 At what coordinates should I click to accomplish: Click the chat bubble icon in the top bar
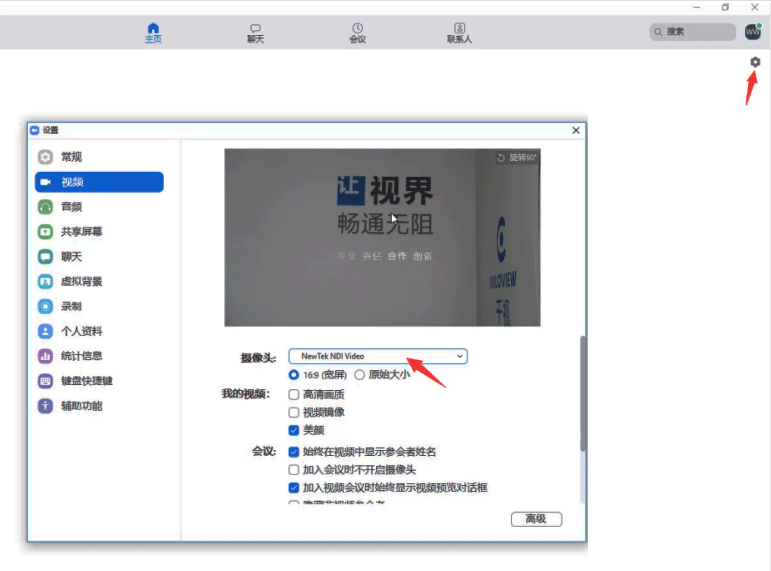[255, 28]
